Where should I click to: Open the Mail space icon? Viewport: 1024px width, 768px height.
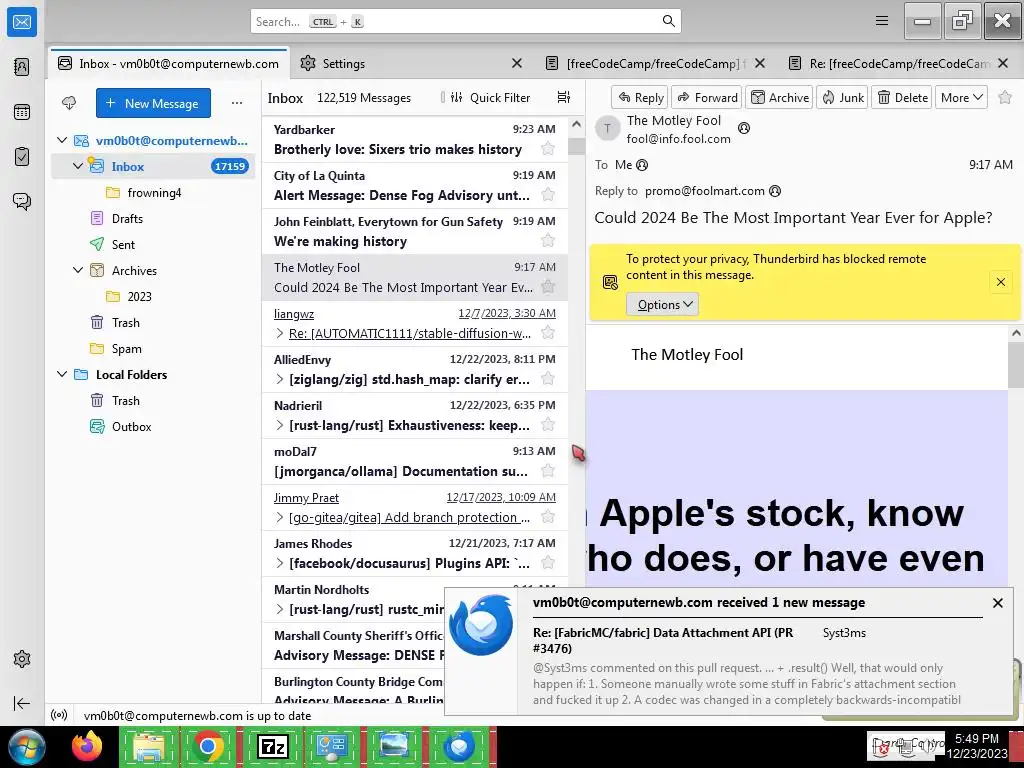pyautogui.click(x=22, y=22)
